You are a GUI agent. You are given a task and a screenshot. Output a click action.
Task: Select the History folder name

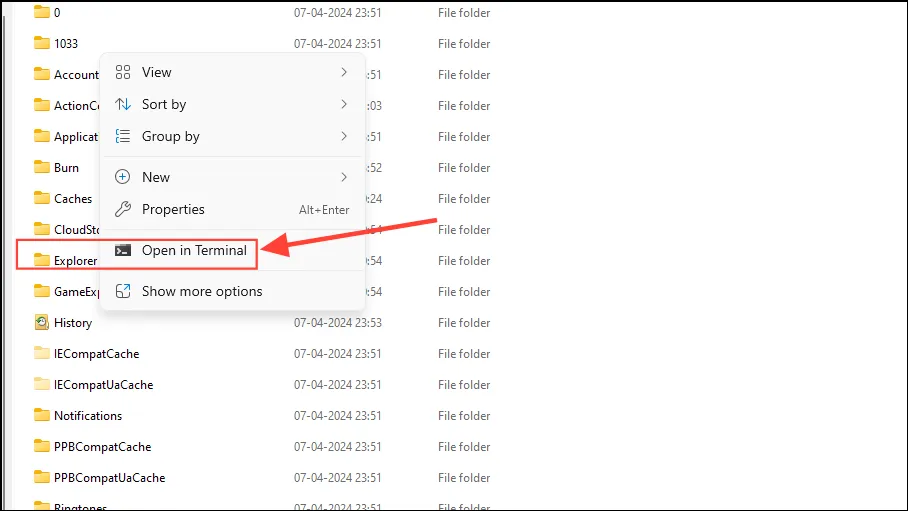coord(73,323)
